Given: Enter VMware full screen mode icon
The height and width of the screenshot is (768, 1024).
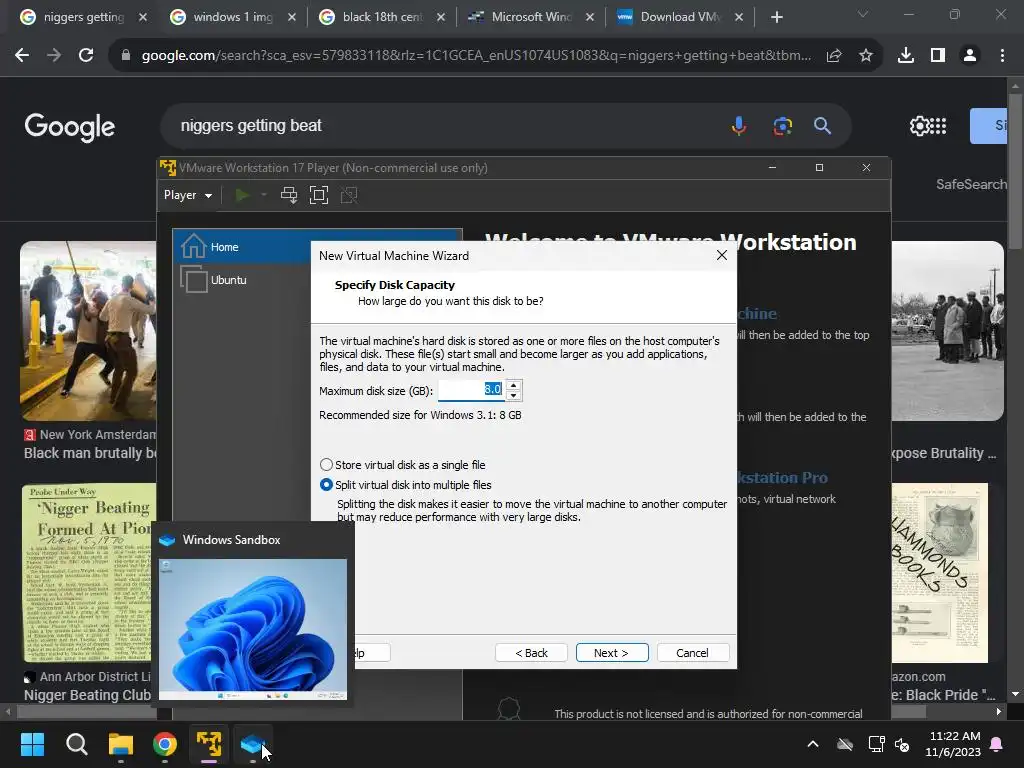Looking at the screenshot, I should tap(319, 195).
